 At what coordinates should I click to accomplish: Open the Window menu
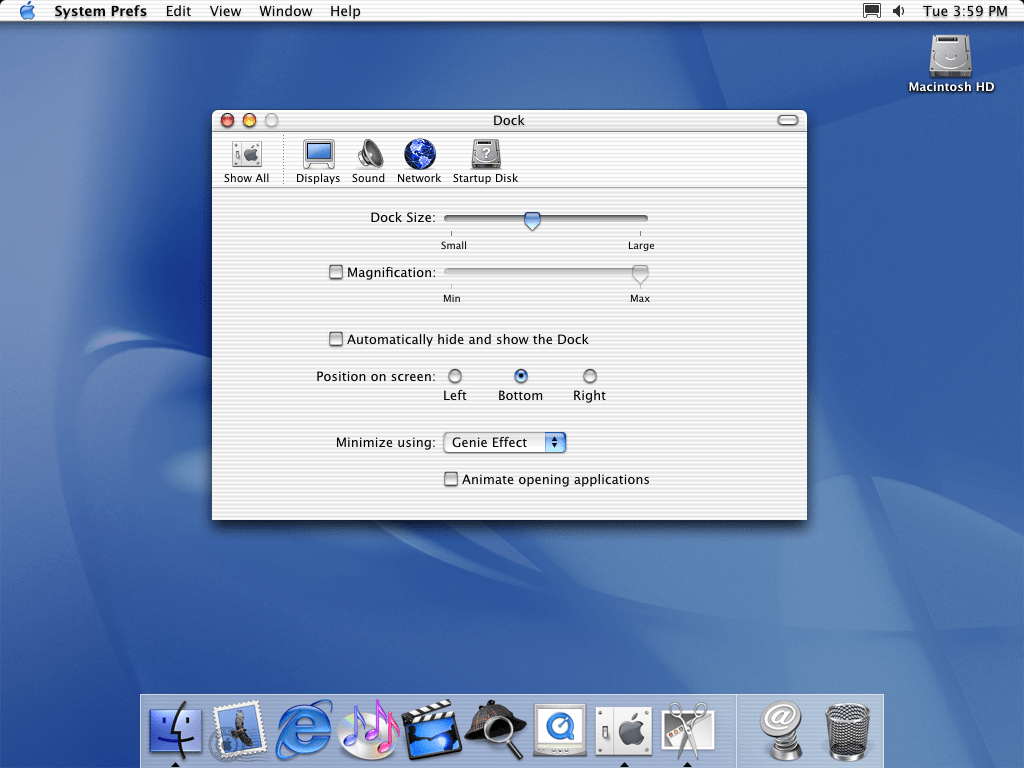coord(285,11)
